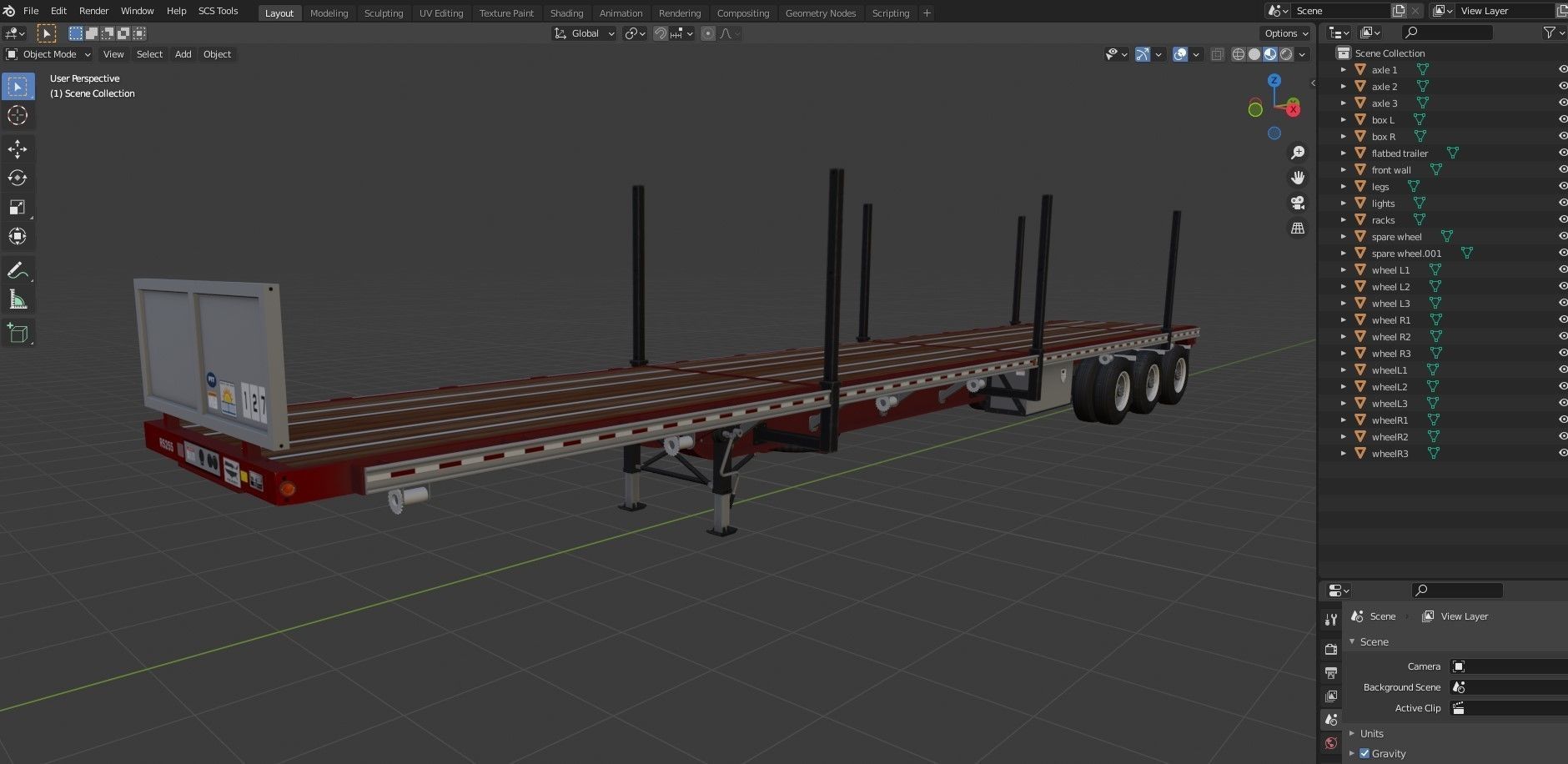Hide flatbed trailer in the outliner
The height and width of the screenshot is (764, 1568).
(x=1562, y=153)
